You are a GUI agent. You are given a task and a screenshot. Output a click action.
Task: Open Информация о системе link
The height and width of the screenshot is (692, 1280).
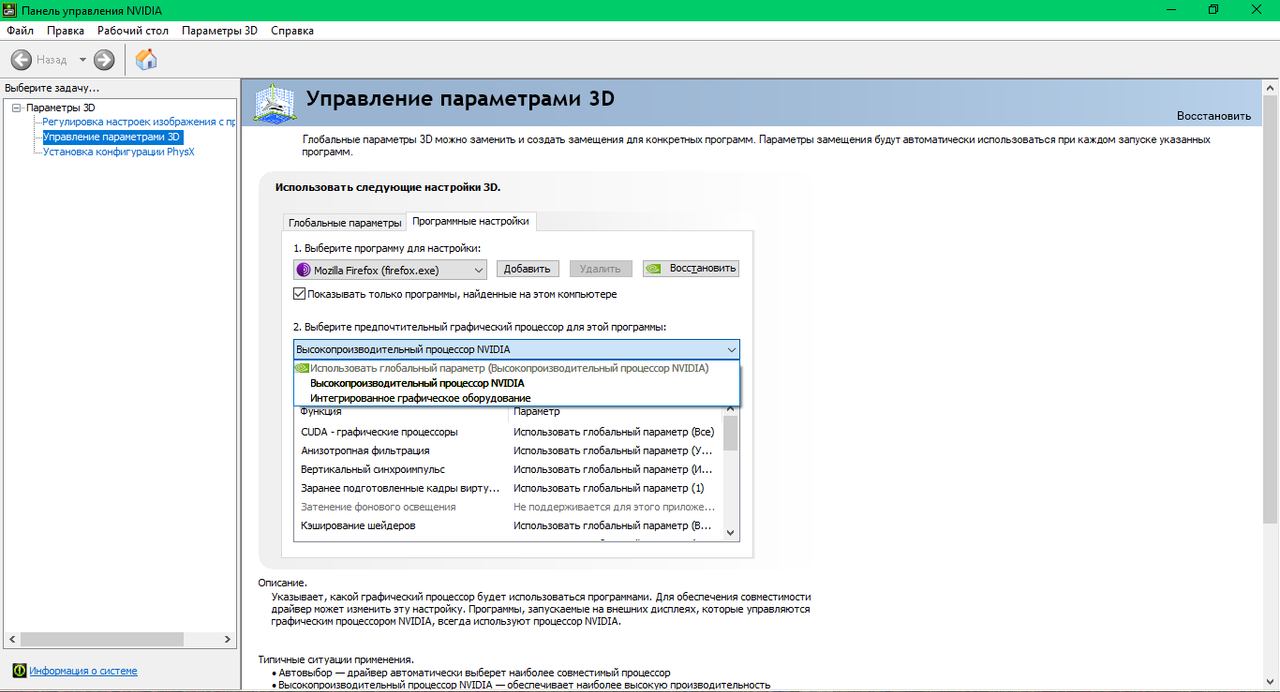[x=83, y=671]
